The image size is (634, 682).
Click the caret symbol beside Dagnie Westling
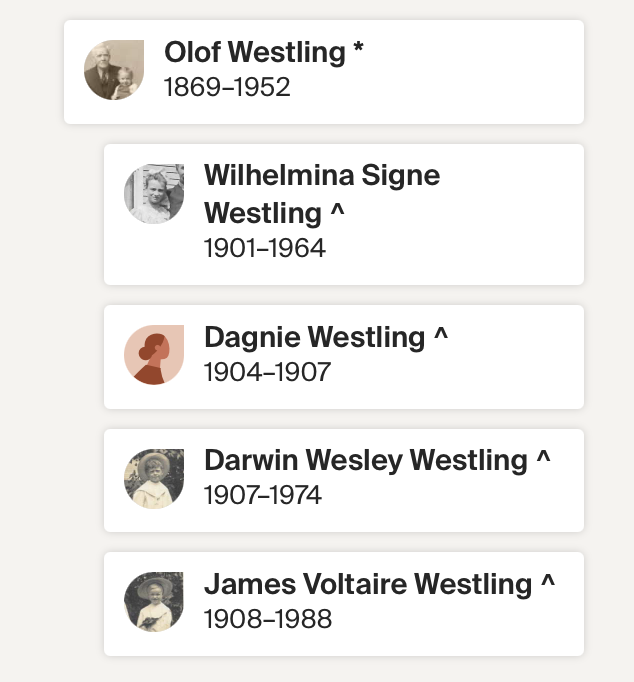(x=441, y=337)
